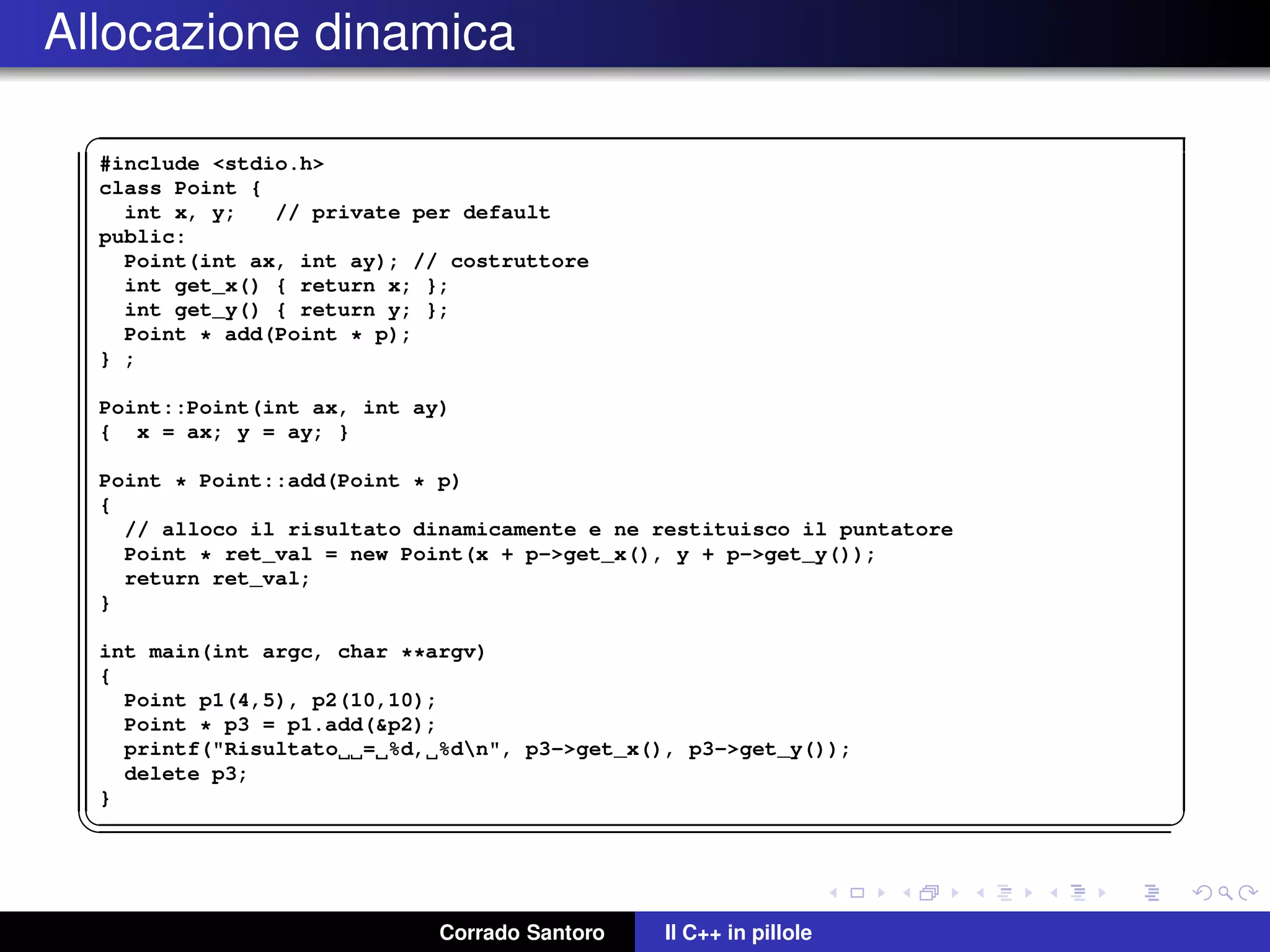Viewport: 1270px width, 952px height.
Task: Click the 'Point * ret_val = new Point' line
Action: [x=499, y=554]
